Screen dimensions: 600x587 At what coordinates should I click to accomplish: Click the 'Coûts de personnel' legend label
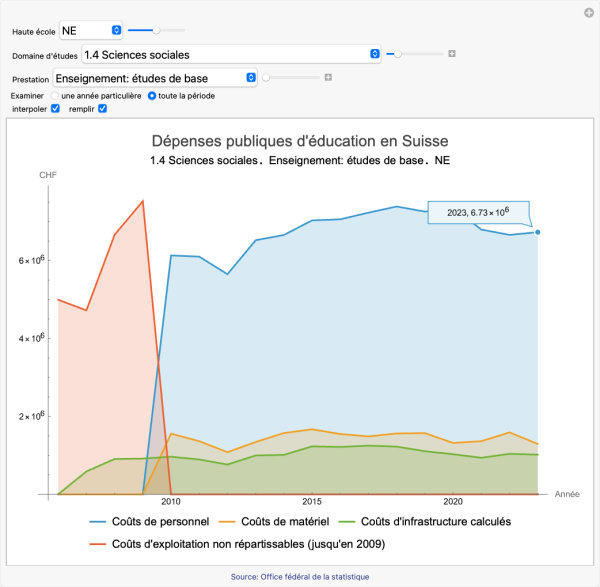(157, 521)
